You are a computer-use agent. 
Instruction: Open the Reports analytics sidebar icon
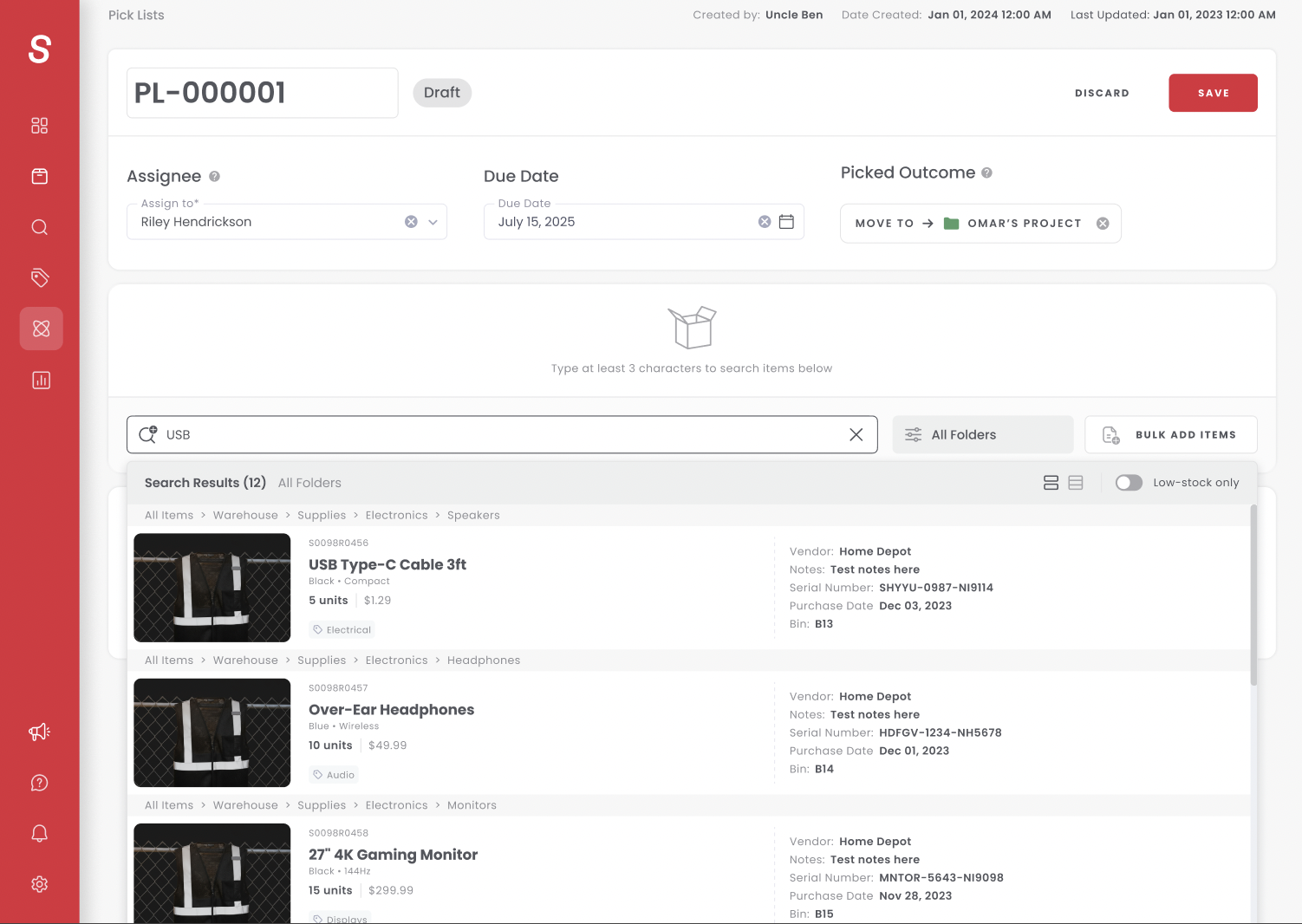[39, 380]
